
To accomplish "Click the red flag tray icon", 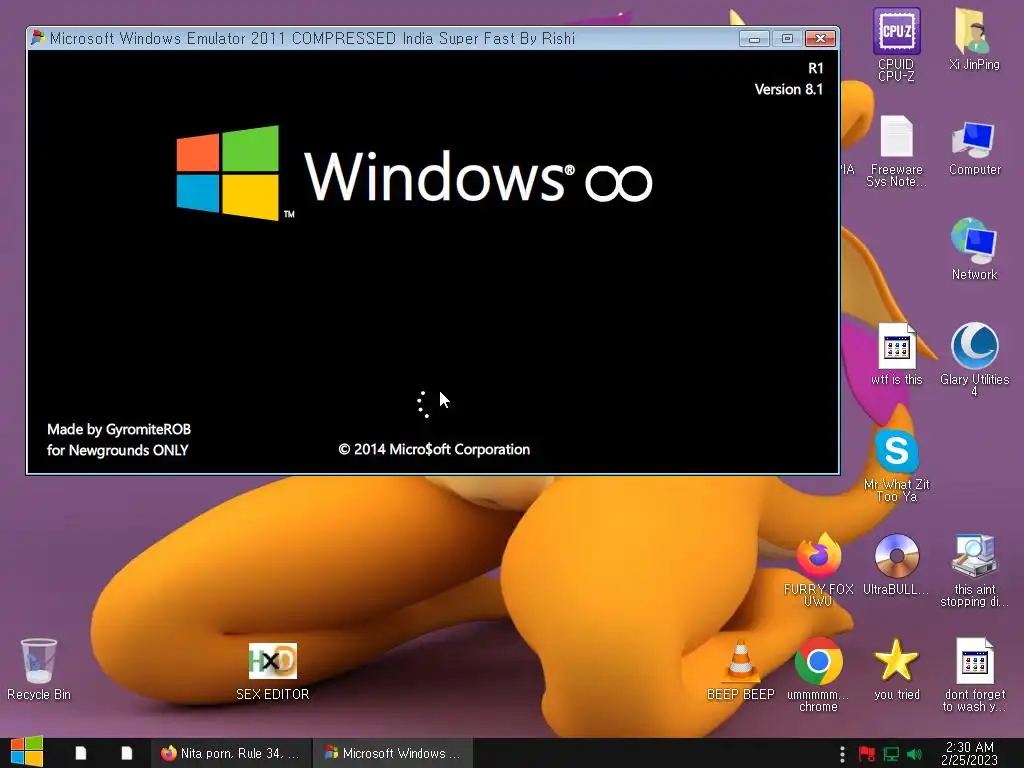I will pos(867,754).
